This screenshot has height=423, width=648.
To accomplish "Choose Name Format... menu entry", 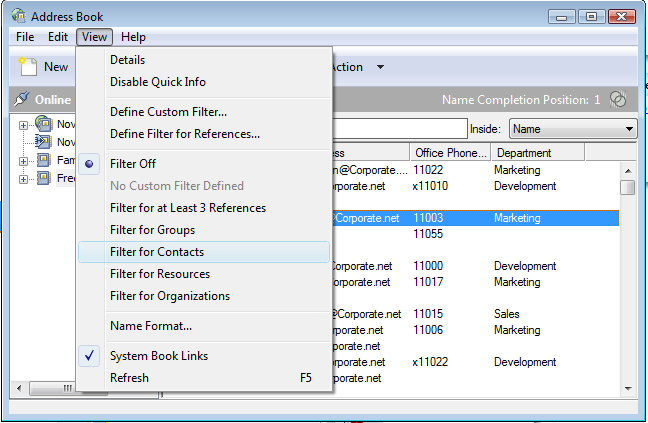I will [x=204, y=326].
